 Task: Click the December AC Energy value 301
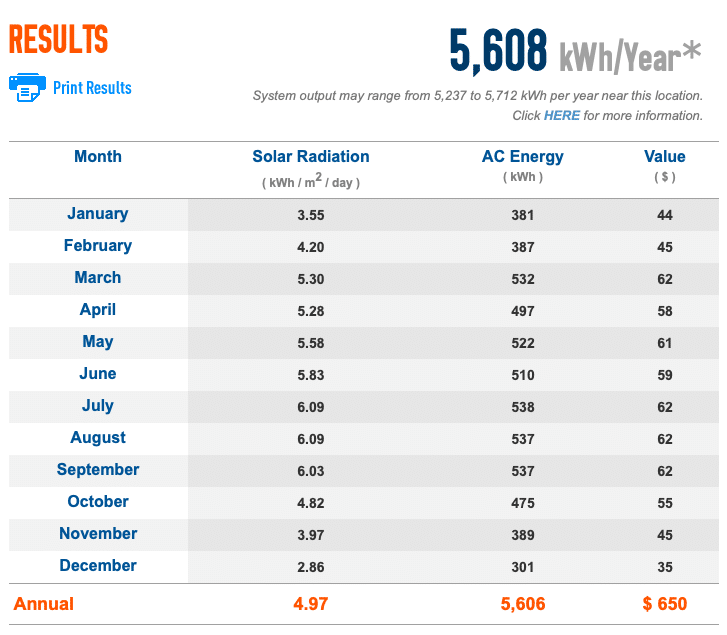(522, 566)
